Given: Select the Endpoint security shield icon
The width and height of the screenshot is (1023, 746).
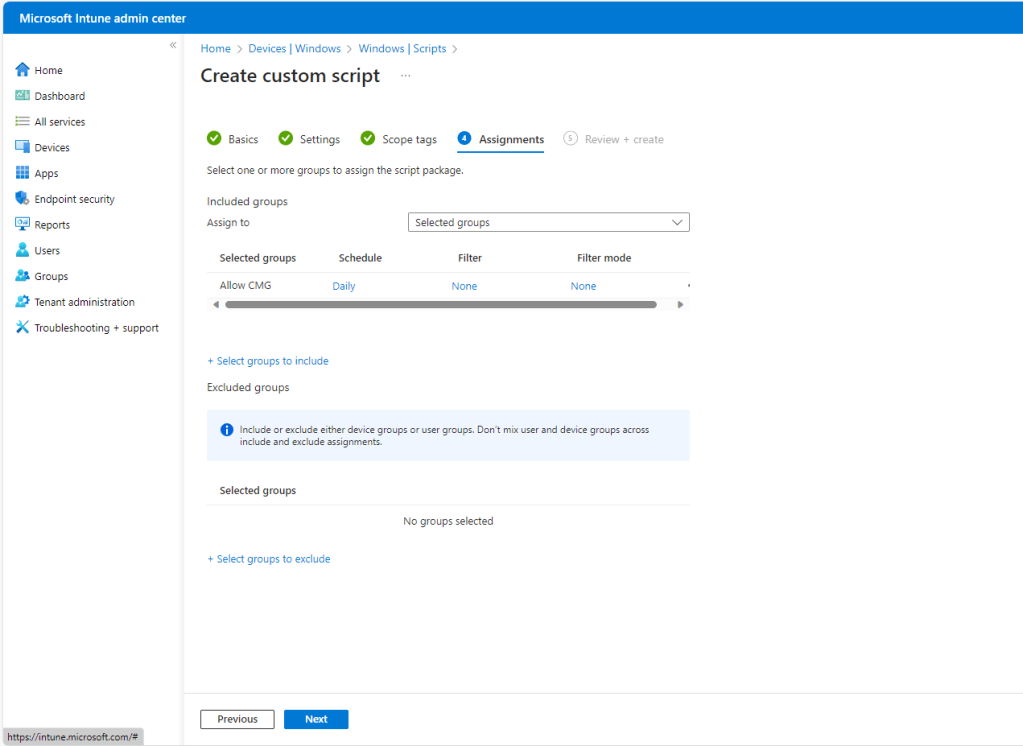Looking at the screenshot, I should [x=23, y=199].
